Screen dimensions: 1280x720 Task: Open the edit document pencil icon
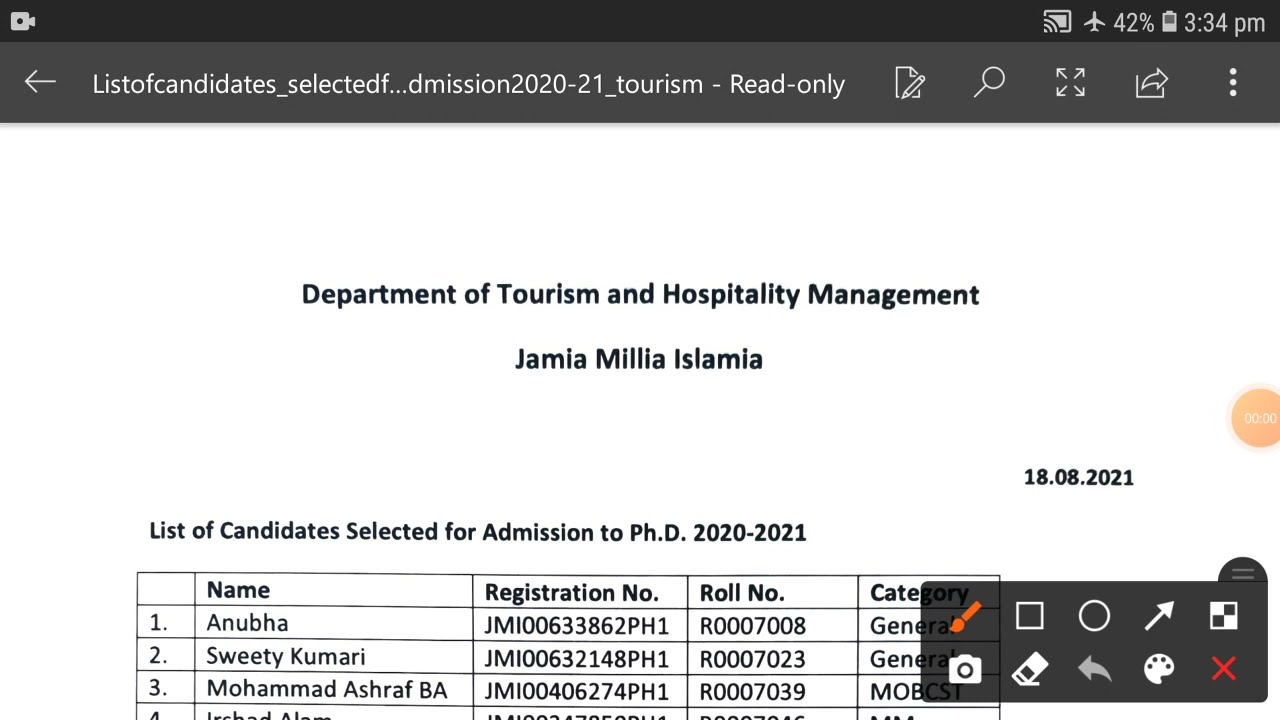coord(910,83)
